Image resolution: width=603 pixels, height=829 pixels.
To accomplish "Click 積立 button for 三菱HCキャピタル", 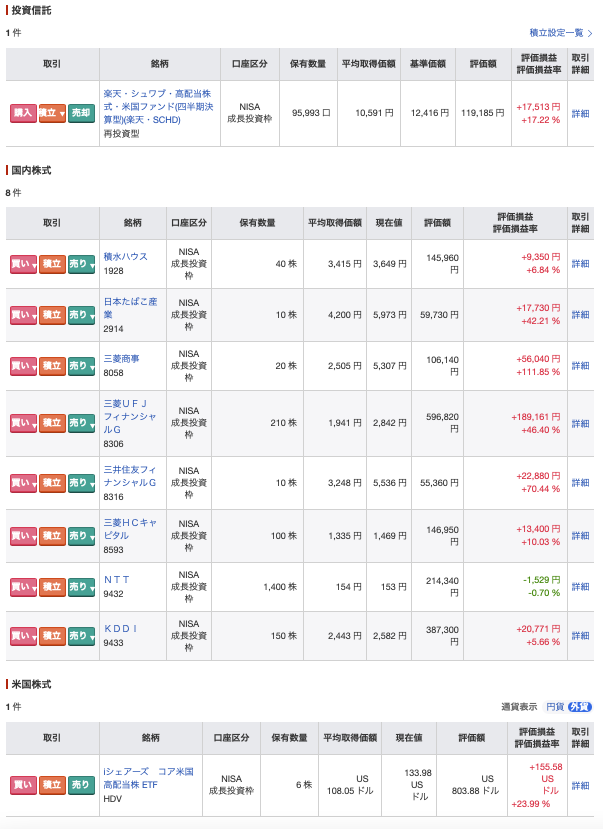I will (52, 536).
